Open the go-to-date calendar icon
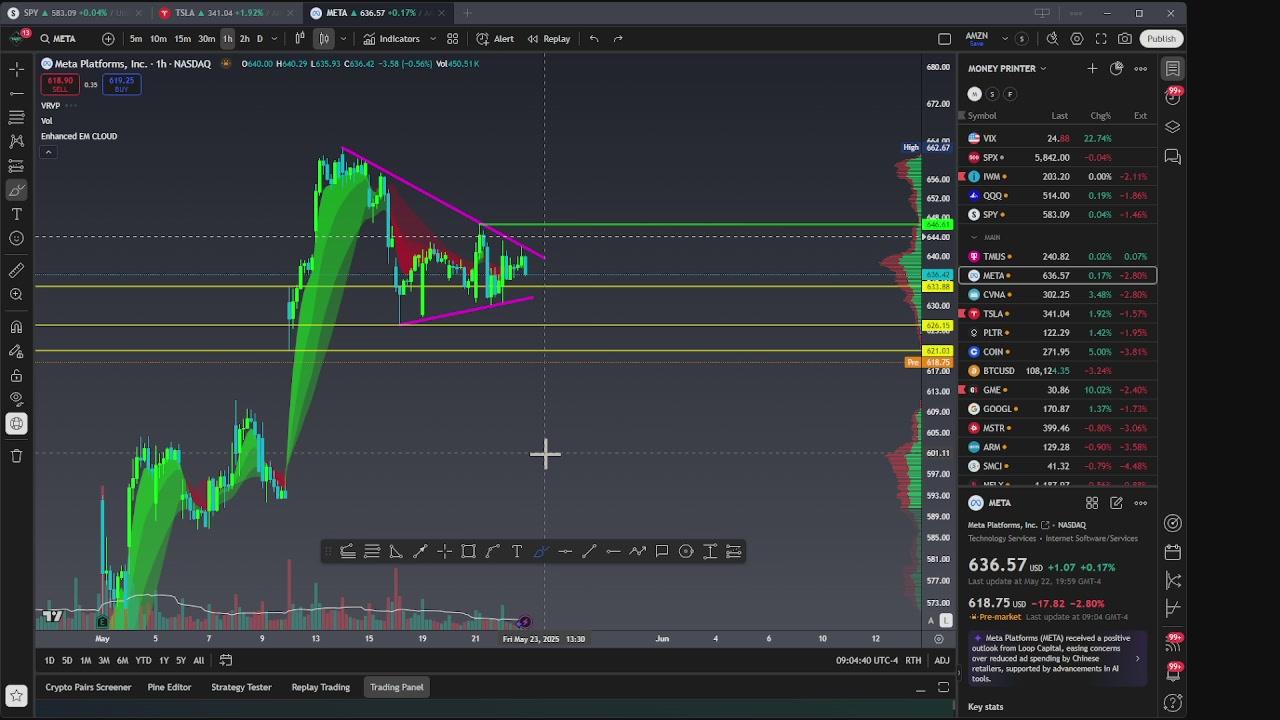The width and height of the screenshot is (1280, 720). [226, 660]
